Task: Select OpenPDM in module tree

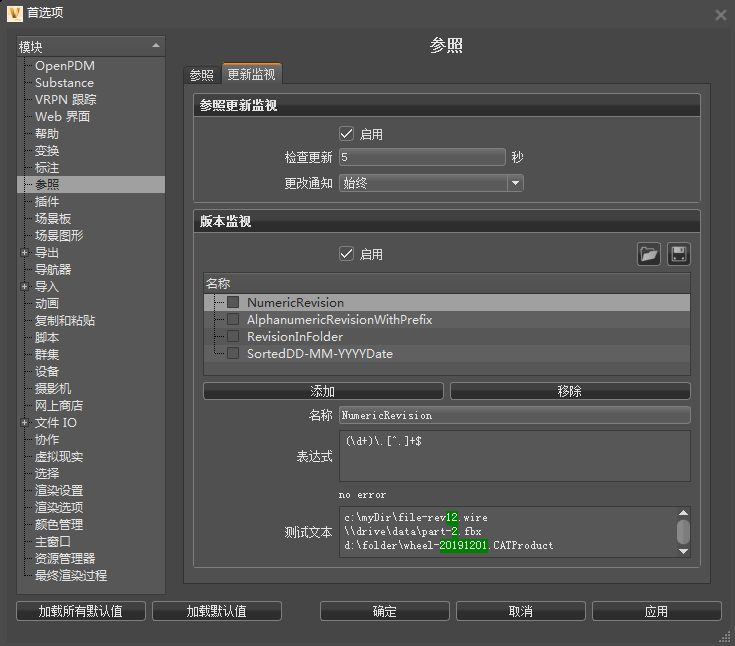Action: click(x=65, y=66)
